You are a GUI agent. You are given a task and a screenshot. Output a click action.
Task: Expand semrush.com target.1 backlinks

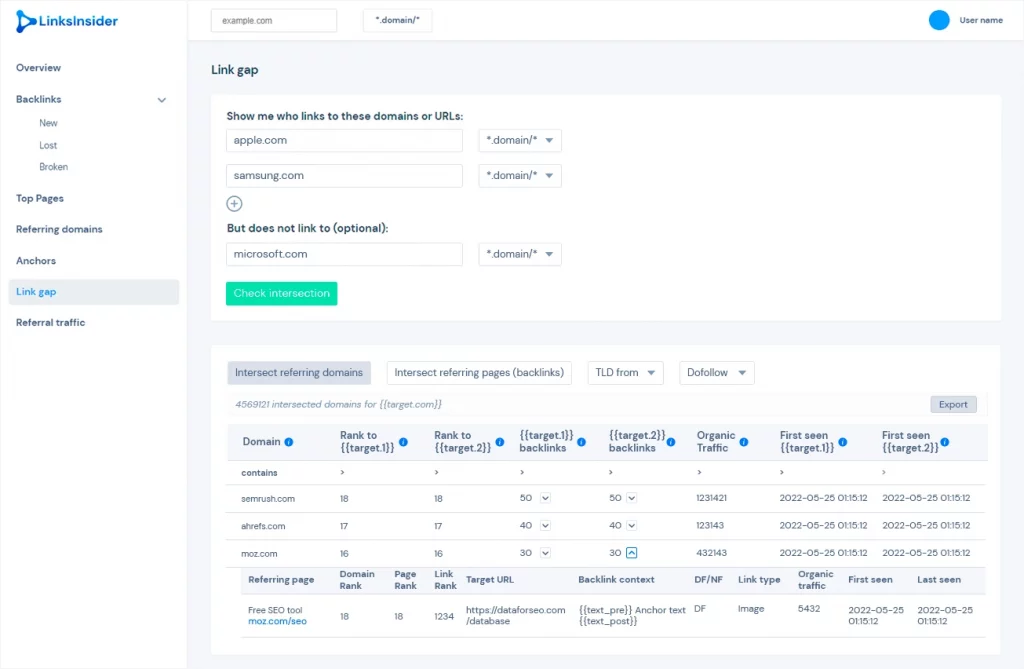(545, 498)
